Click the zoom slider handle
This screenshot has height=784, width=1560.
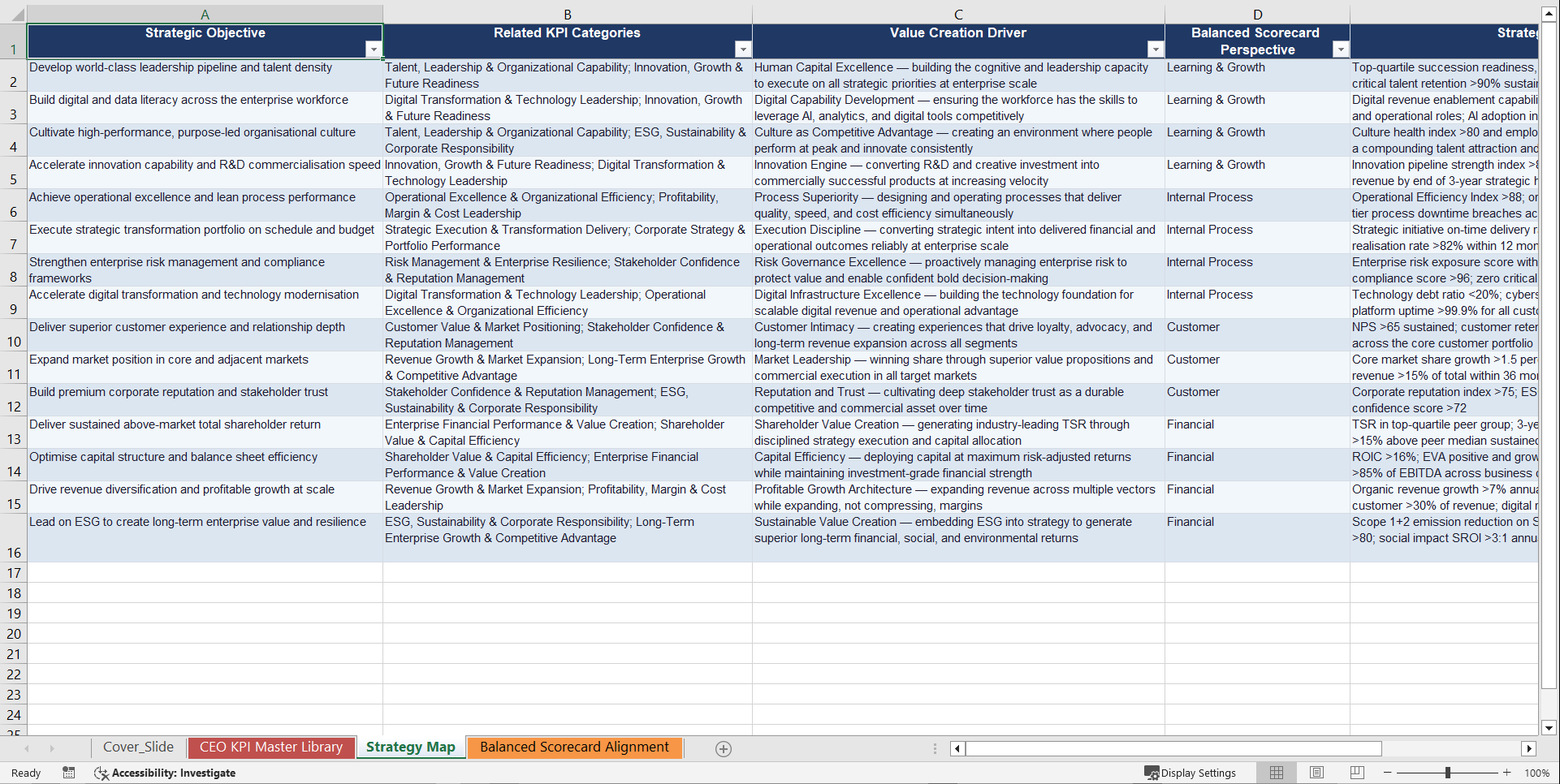click(x=1448, y=773)
